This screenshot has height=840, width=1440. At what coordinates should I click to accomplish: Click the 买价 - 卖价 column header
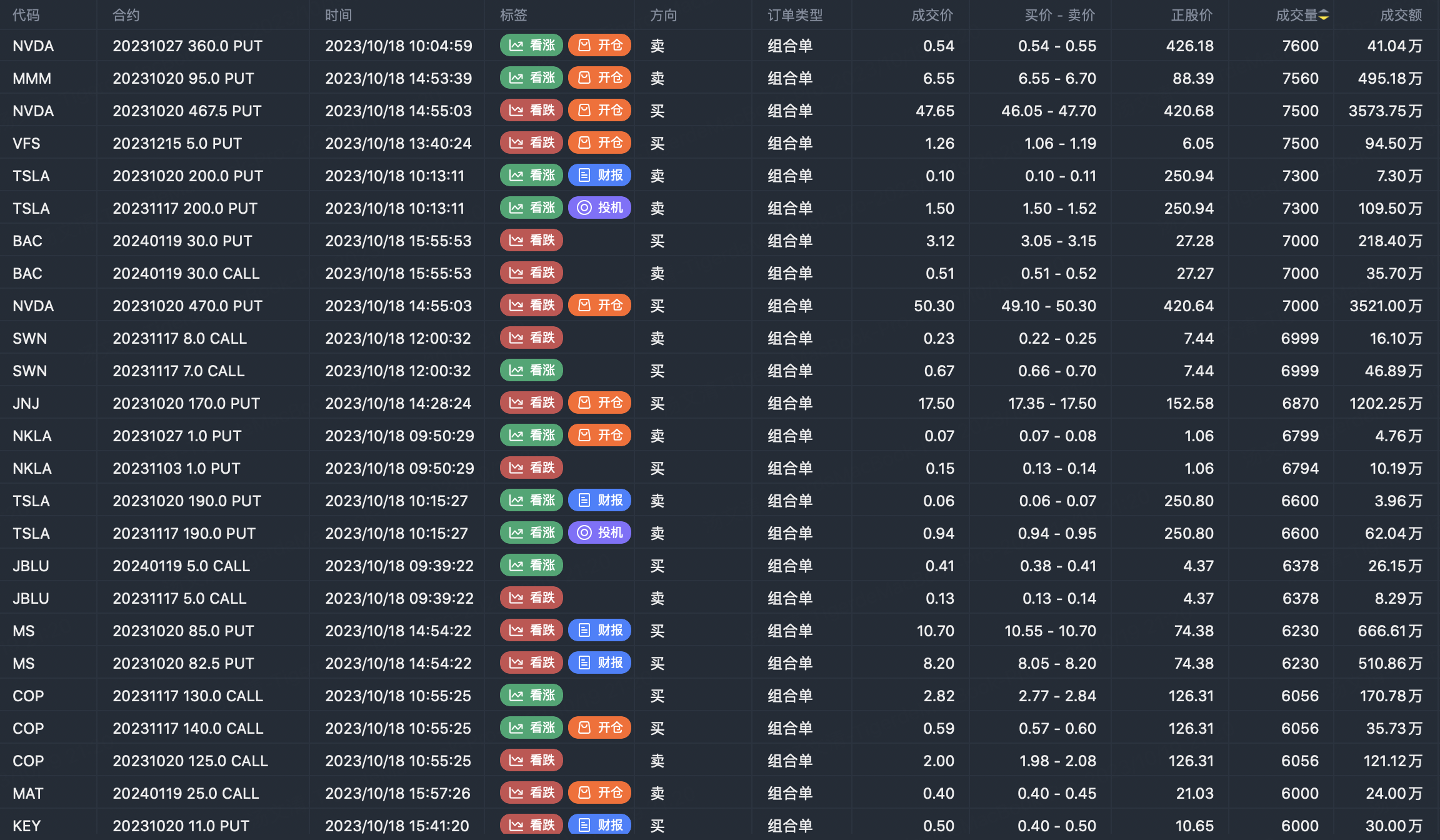click(1060, 15)
